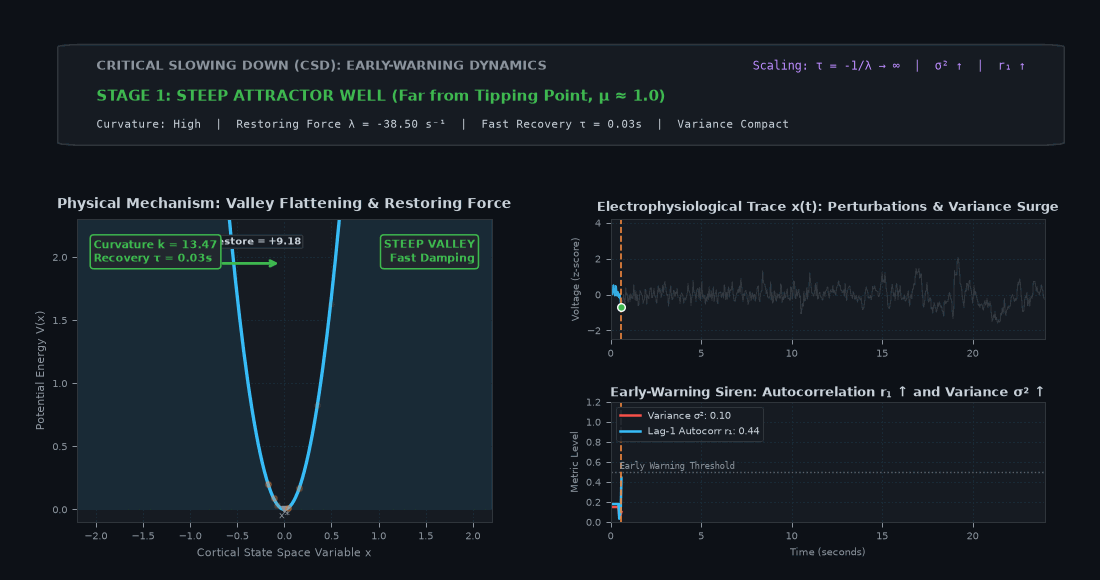Click the 'STEEP VALLEY Fast Damping' green box
This screenshot has height=580, width=1100.
(429, 251)
